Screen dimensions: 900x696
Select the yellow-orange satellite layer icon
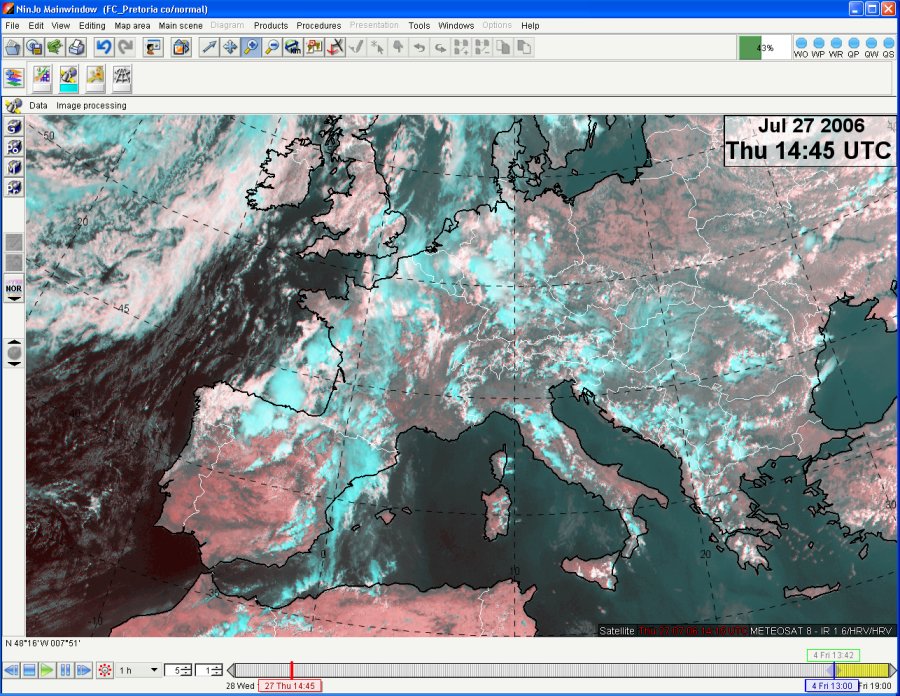(95, 78)
